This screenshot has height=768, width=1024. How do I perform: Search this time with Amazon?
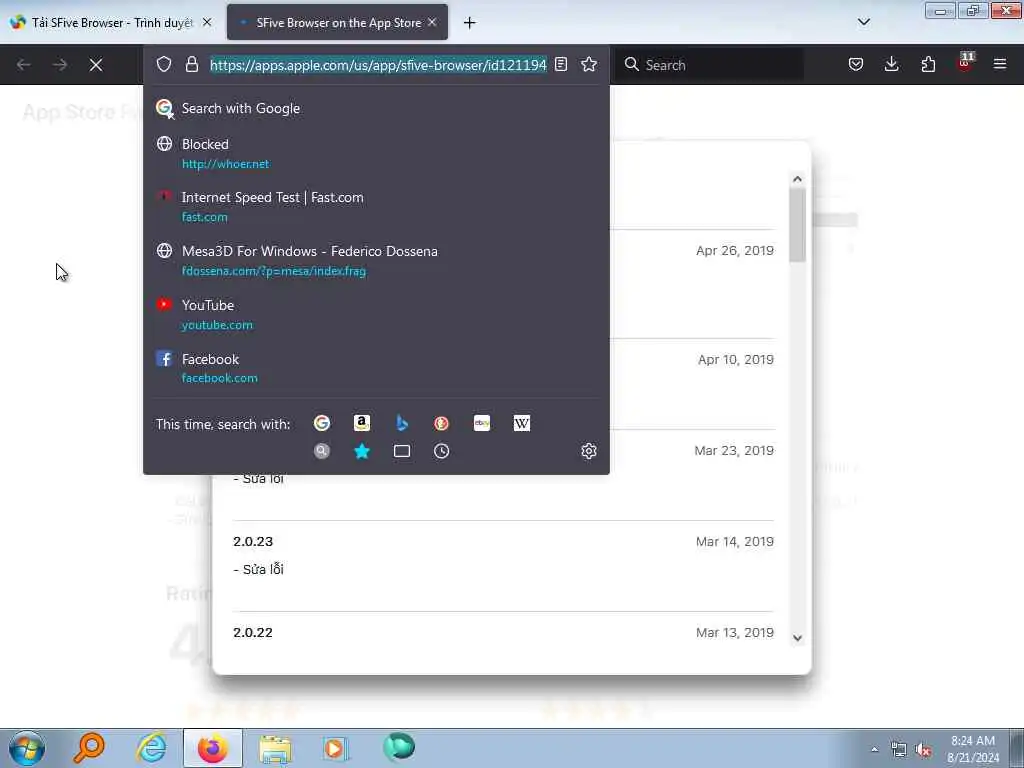click(362, 423)
